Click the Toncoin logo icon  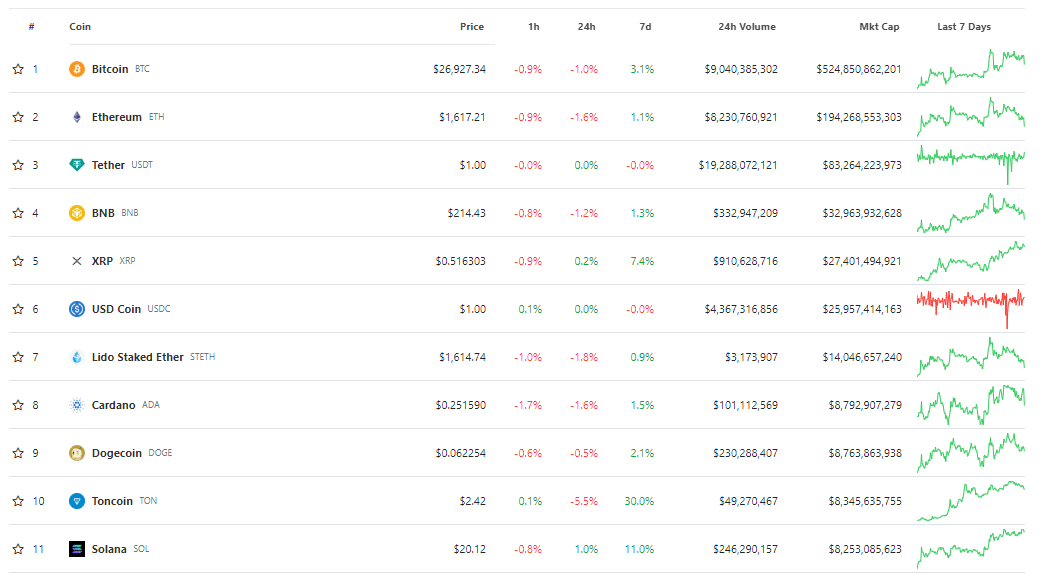(77, 501)
